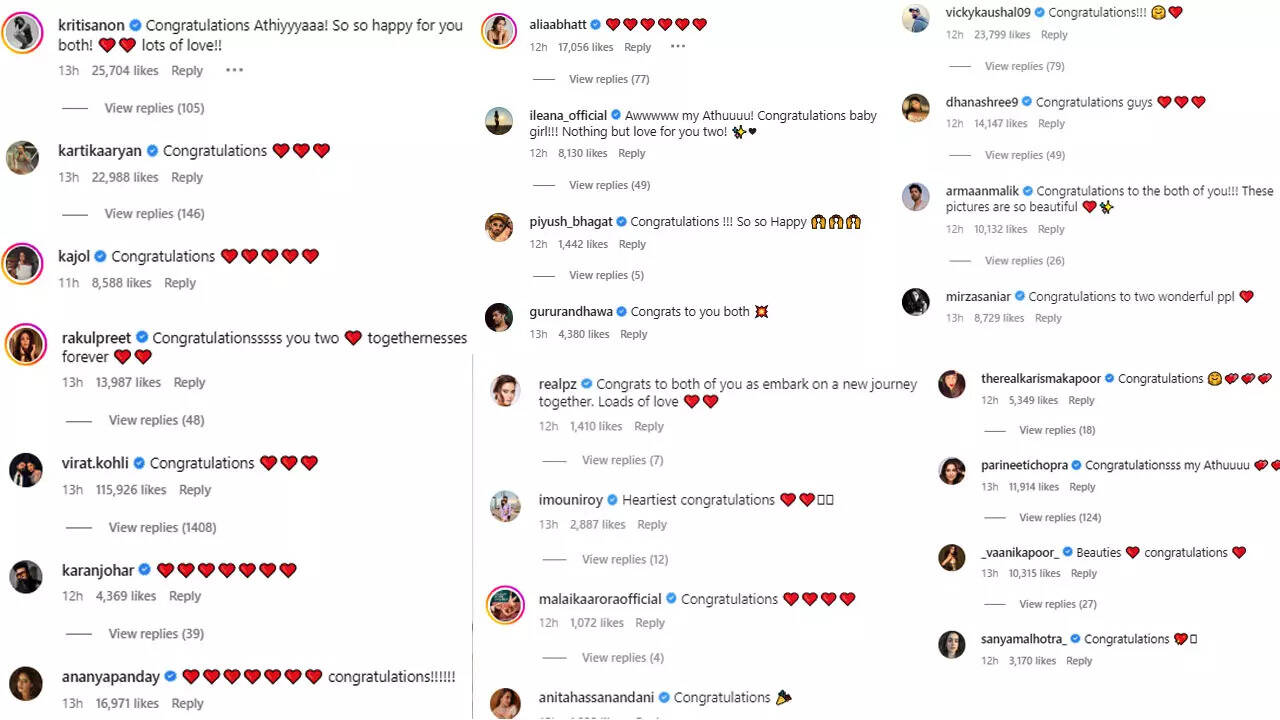
Task: Open vickykaushal09's profile picture
Action: tap(915, 19)
